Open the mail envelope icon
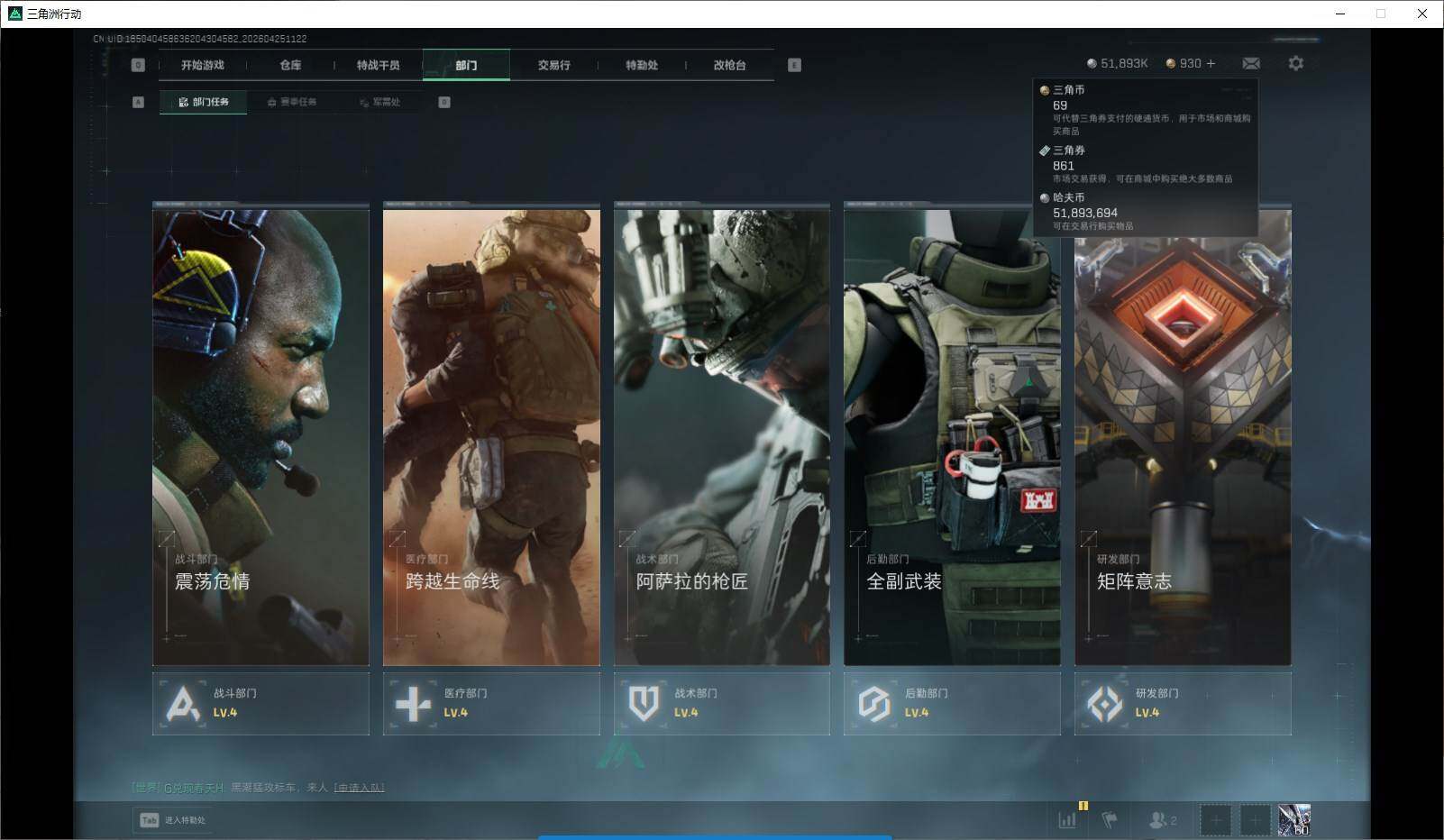 coord(1251,63)
